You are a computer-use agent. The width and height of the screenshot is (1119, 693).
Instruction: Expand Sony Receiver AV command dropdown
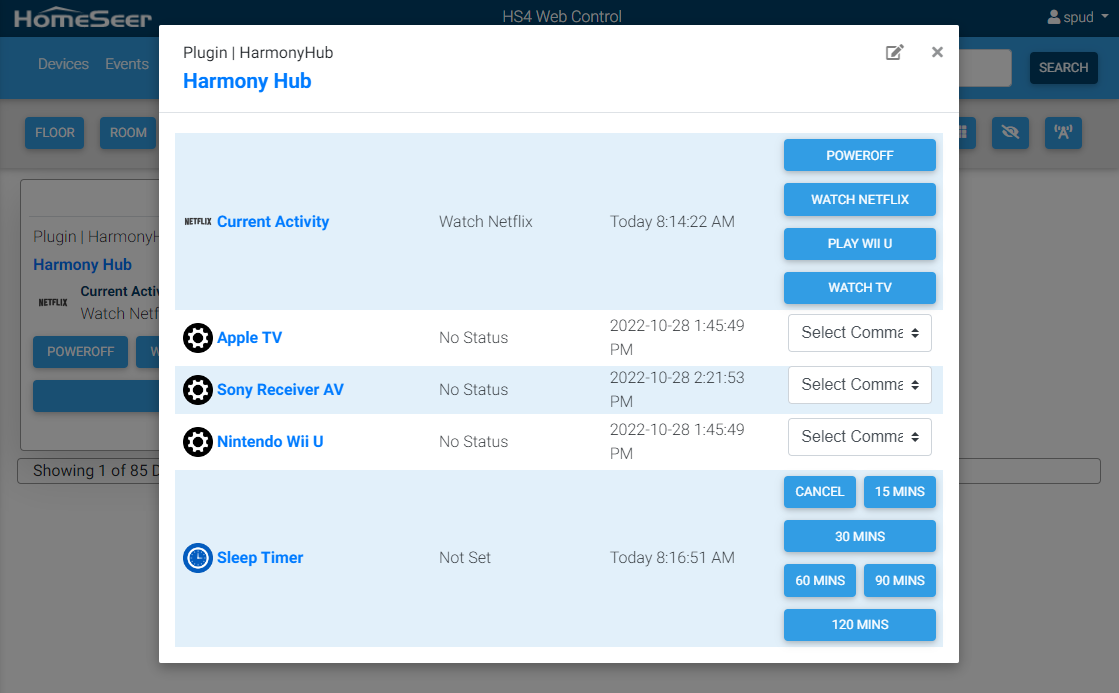pyautogui.click(x=860, y=385)
